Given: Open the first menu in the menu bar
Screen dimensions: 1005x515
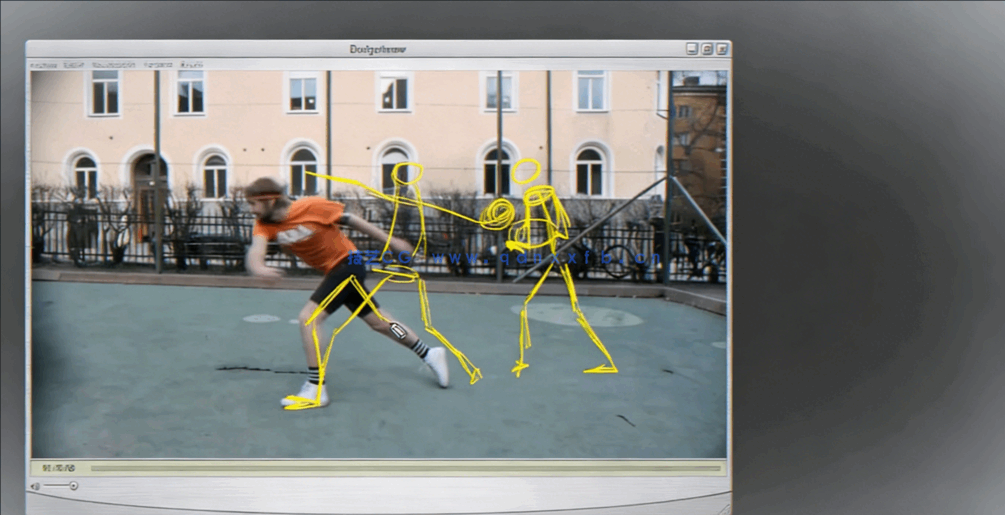Looking at the screenshot, I should [x=43, y=65].
